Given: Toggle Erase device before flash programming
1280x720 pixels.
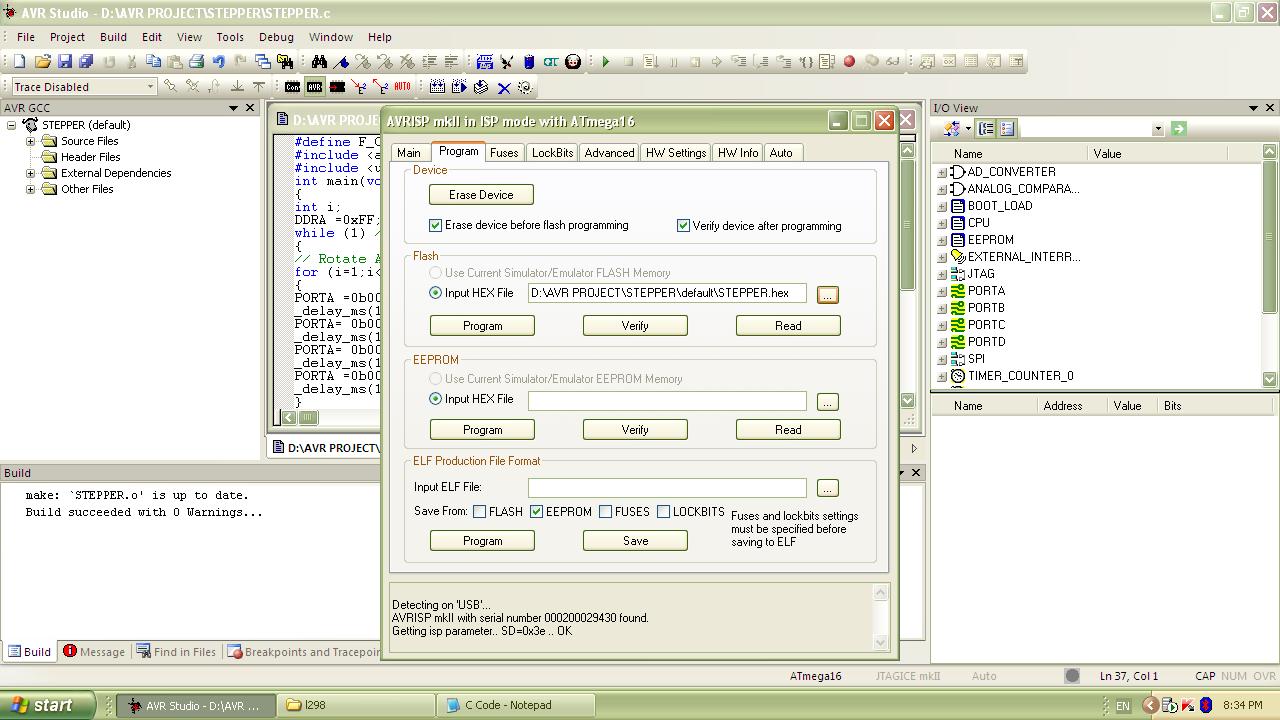Looking at the screenshot, I should click(436, 226).
